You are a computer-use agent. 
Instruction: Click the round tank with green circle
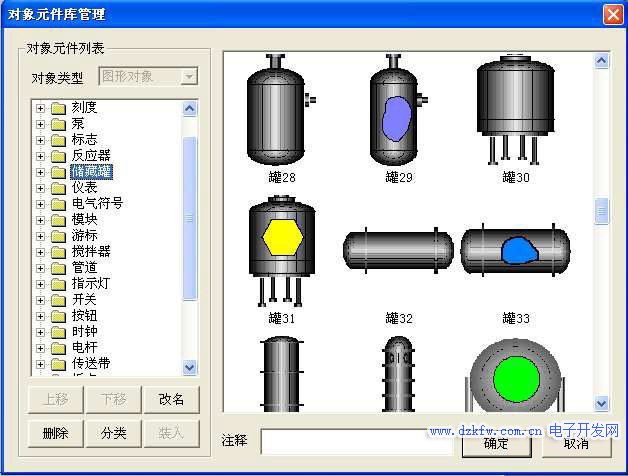(517, 377)
